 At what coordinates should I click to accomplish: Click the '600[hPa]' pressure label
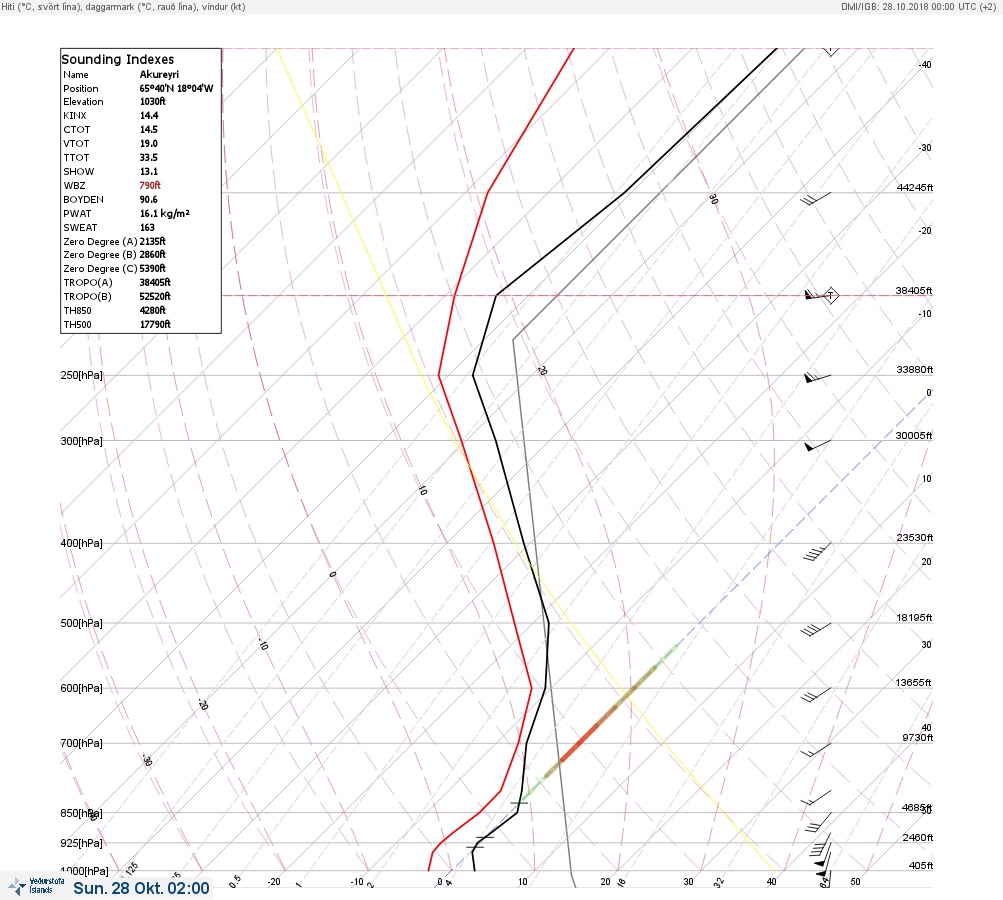[x=81, y=688]
